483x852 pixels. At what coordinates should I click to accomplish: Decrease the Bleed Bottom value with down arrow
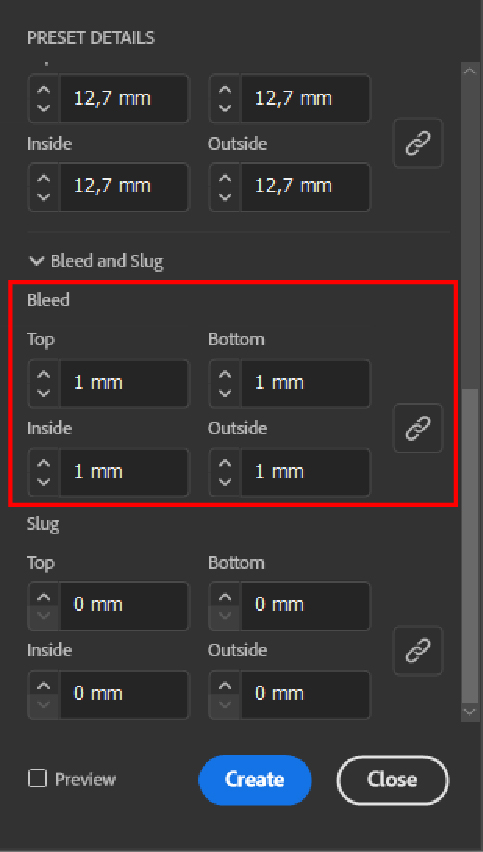click(x=225, y=392)
